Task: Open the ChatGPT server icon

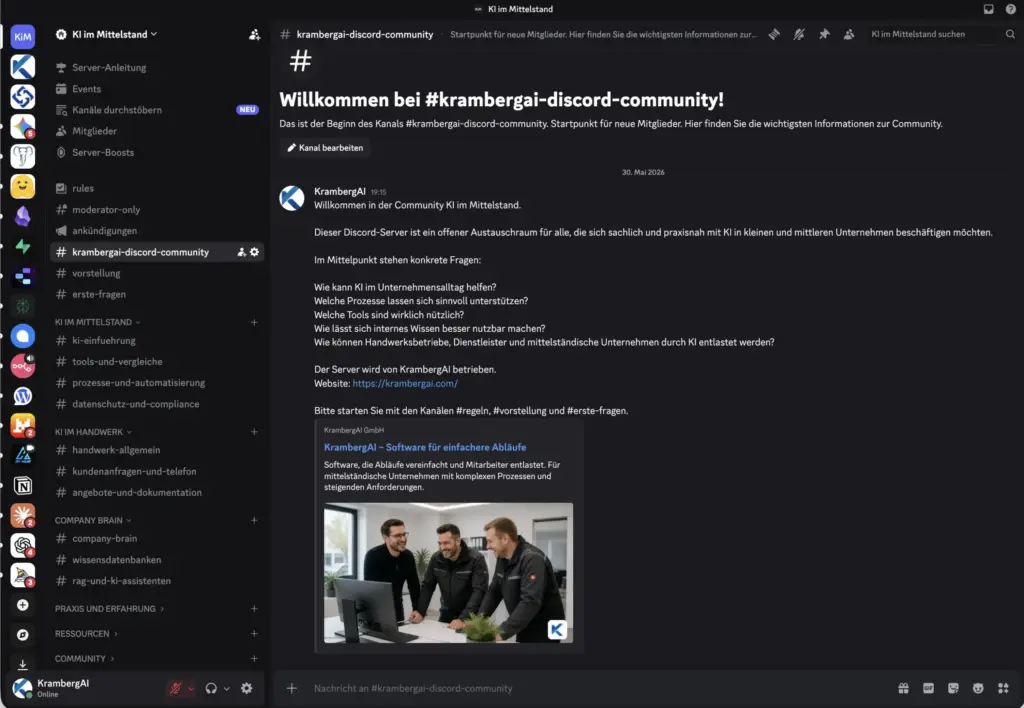Action: (23, 545)
